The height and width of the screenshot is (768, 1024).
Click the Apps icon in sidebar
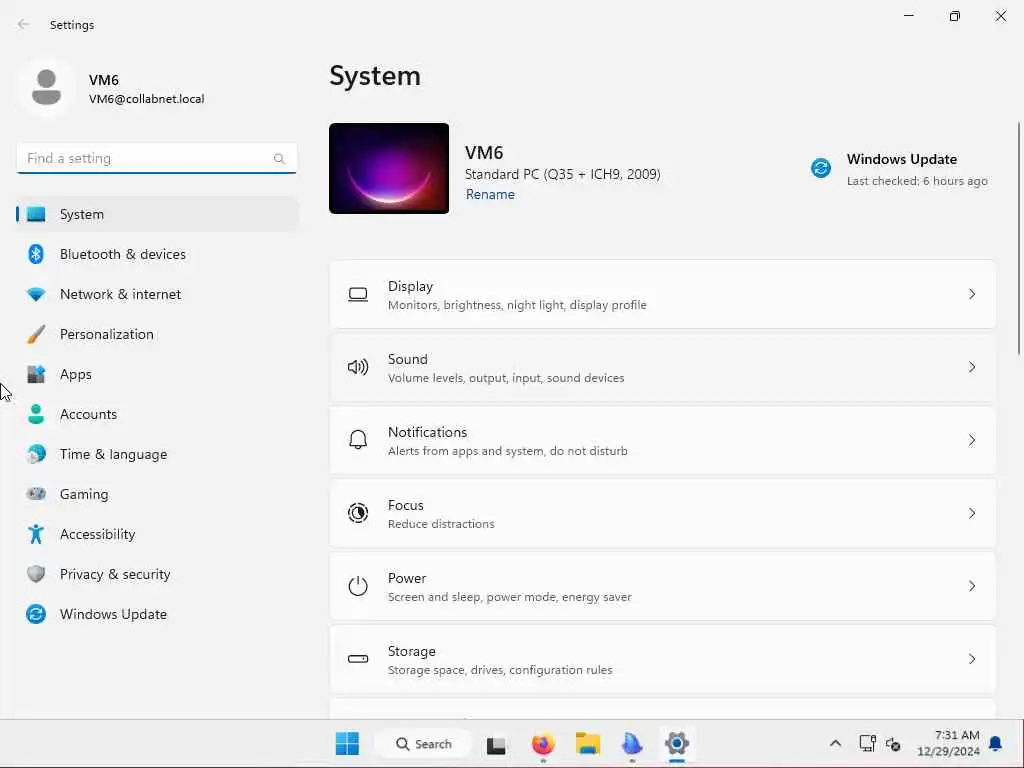click(x=36, y=374)
